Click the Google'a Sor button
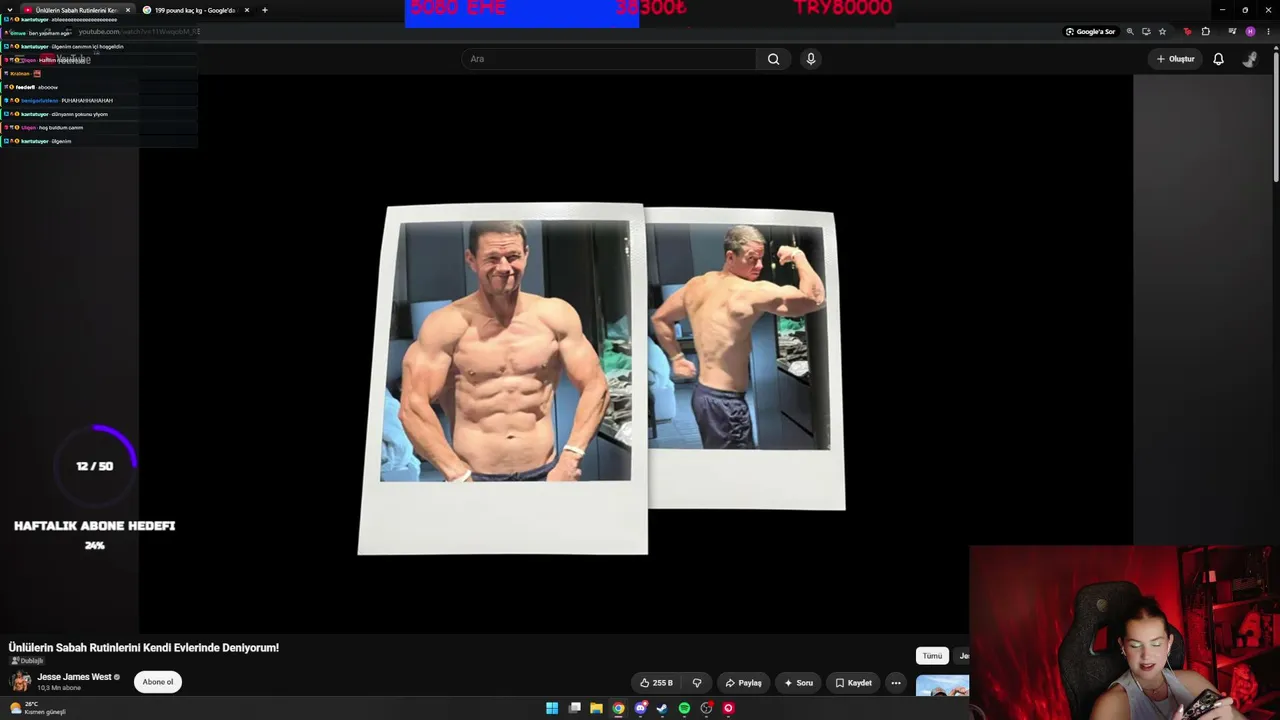This screenshot has width=1280, height=720. point(1090,32)
